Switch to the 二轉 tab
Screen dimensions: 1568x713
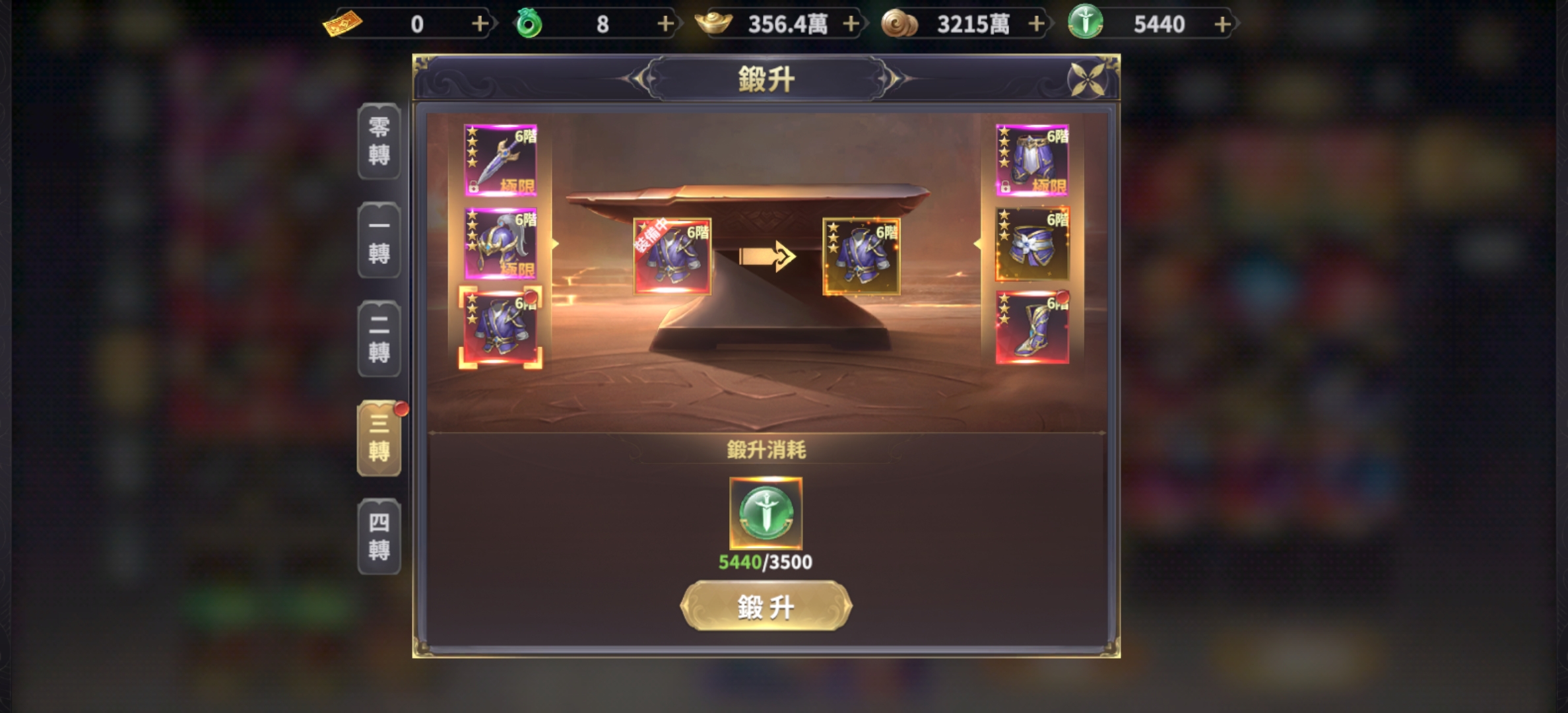coord(379,339)
